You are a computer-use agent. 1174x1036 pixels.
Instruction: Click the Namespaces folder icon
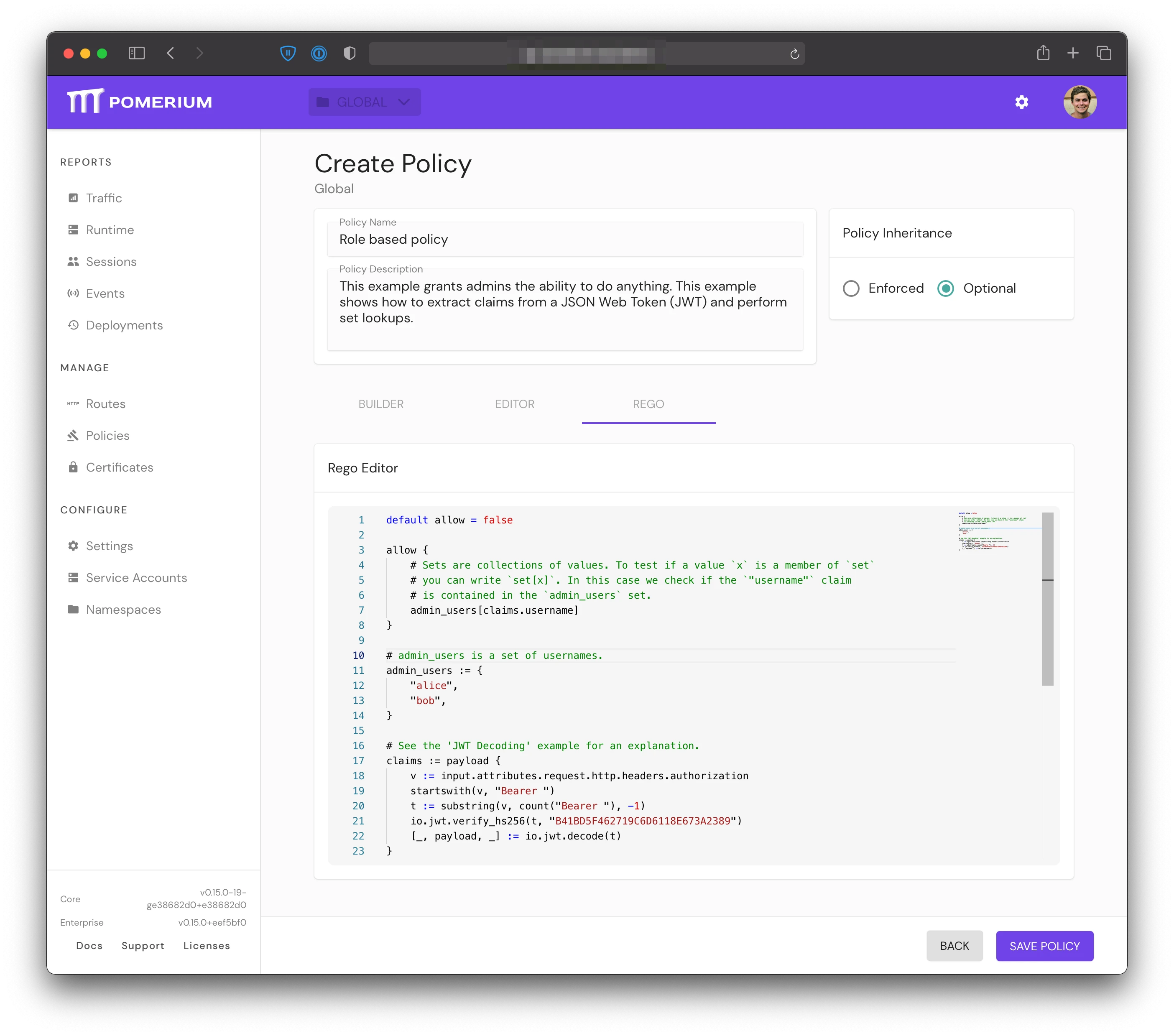pyautogui.click(x=73, y=609)
